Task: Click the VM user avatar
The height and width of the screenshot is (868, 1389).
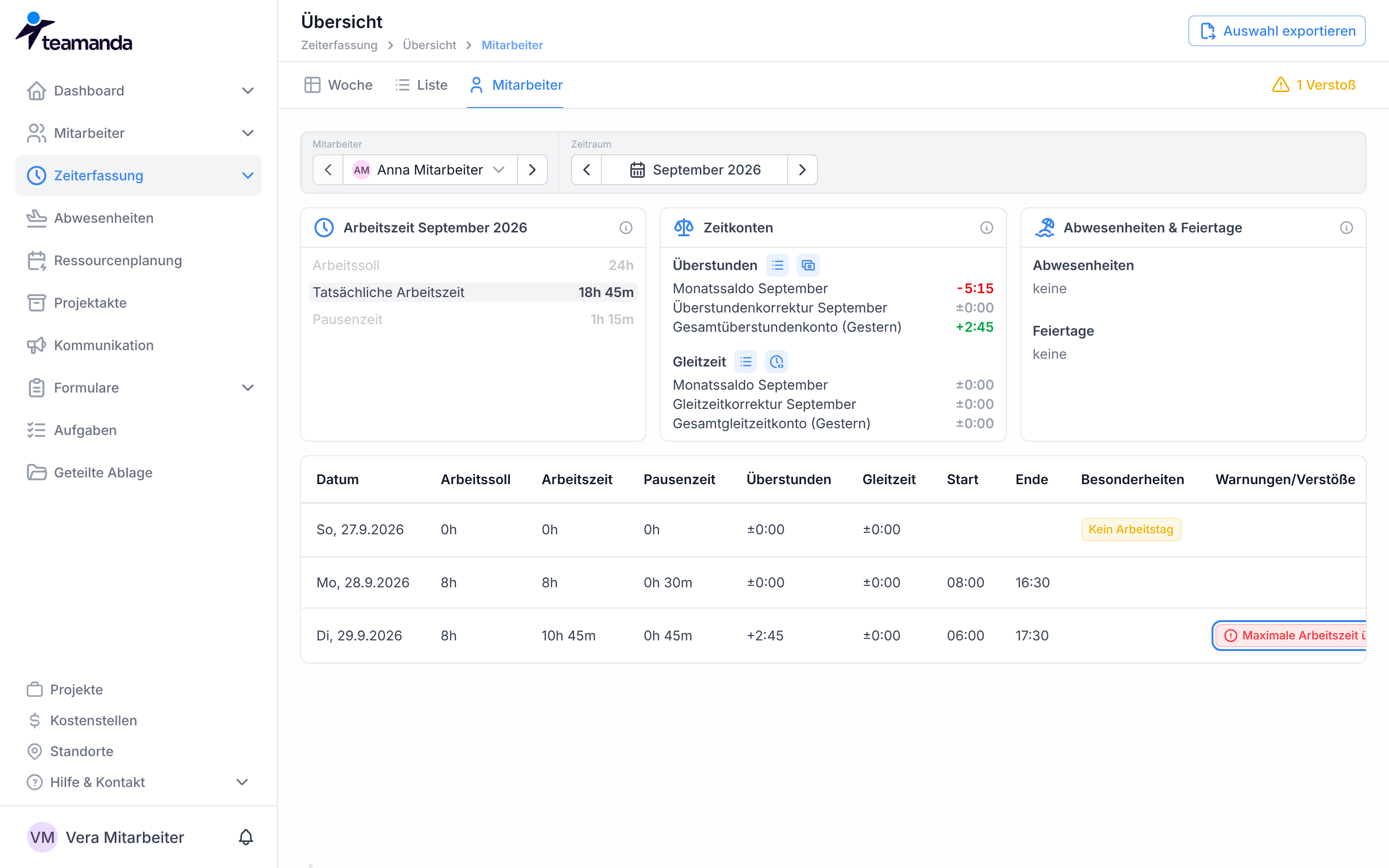Action: 42,837
